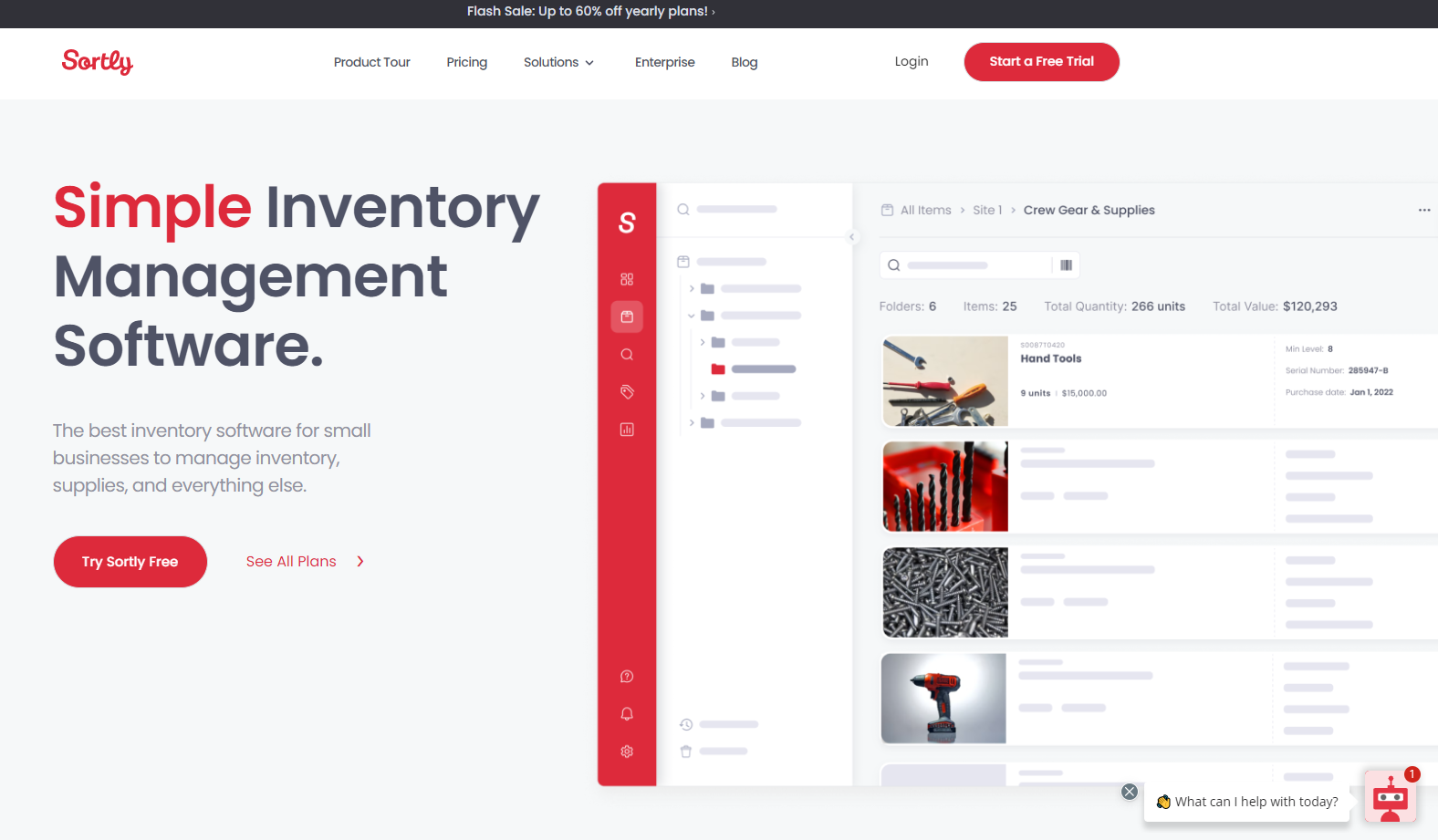
Task: Open the Enterprise page
Action: 664,62
